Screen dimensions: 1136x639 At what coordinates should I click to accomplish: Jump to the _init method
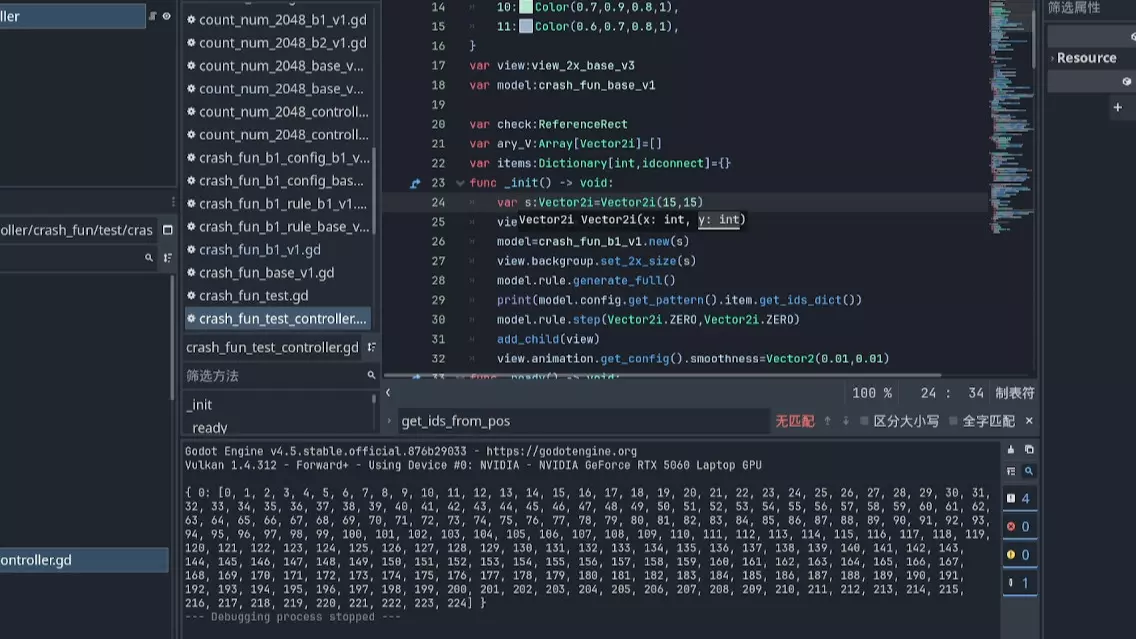point(199,404)
